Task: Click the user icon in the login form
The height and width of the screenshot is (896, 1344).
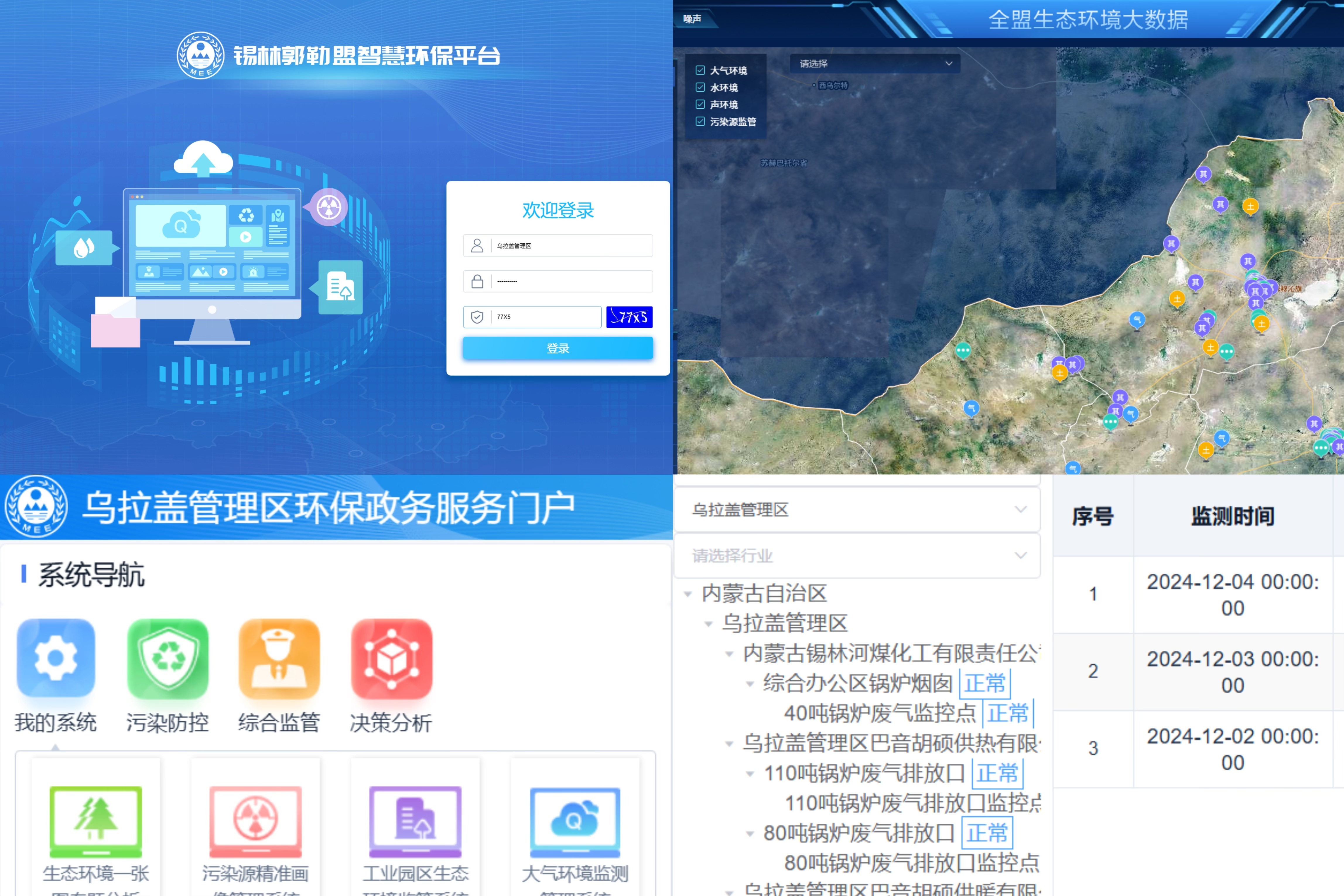Action: point(477,246)
